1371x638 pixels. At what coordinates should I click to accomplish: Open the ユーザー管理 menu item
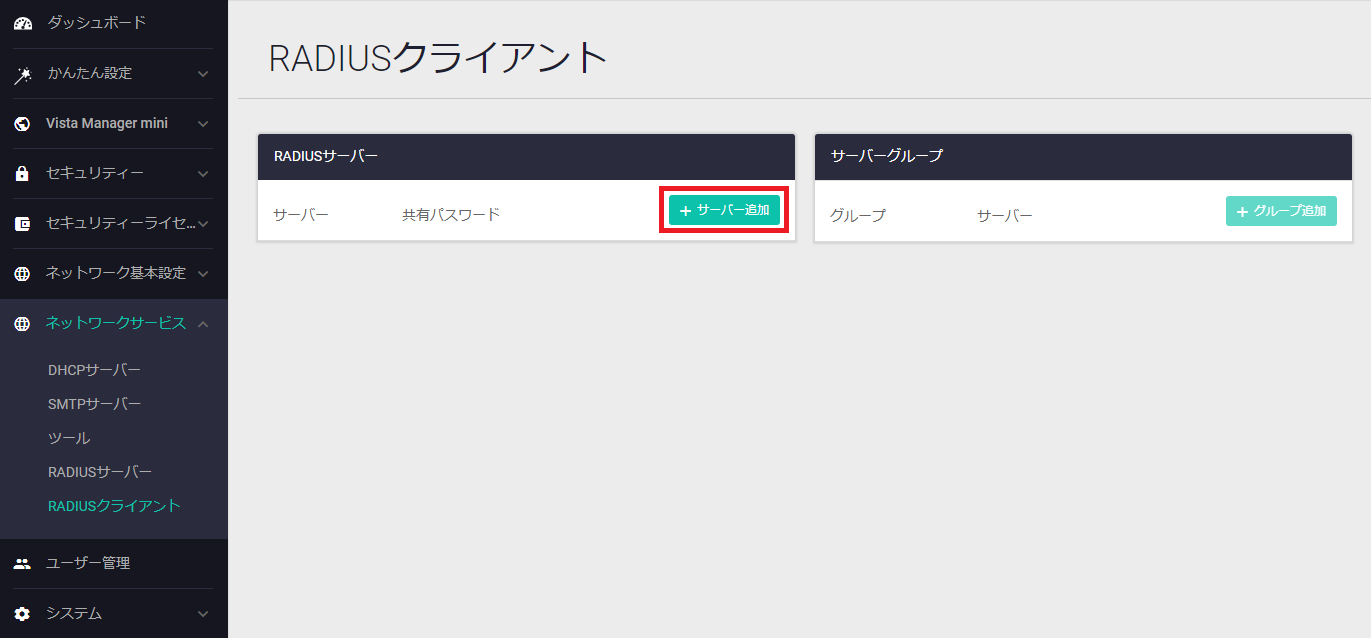[x=88, y=563]
